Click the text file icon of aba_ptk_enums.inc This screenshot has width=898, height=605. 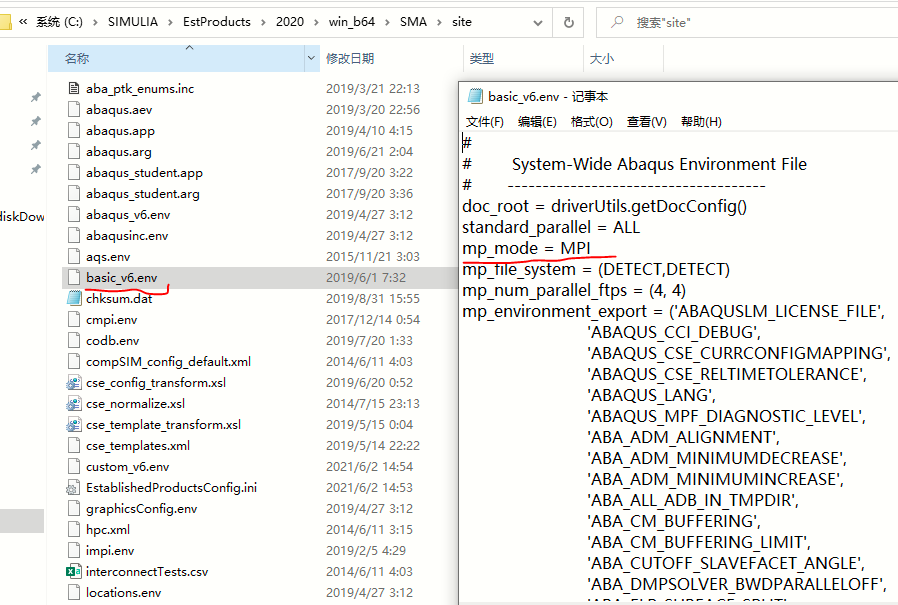pyautogui.click(x=73, y=88)
